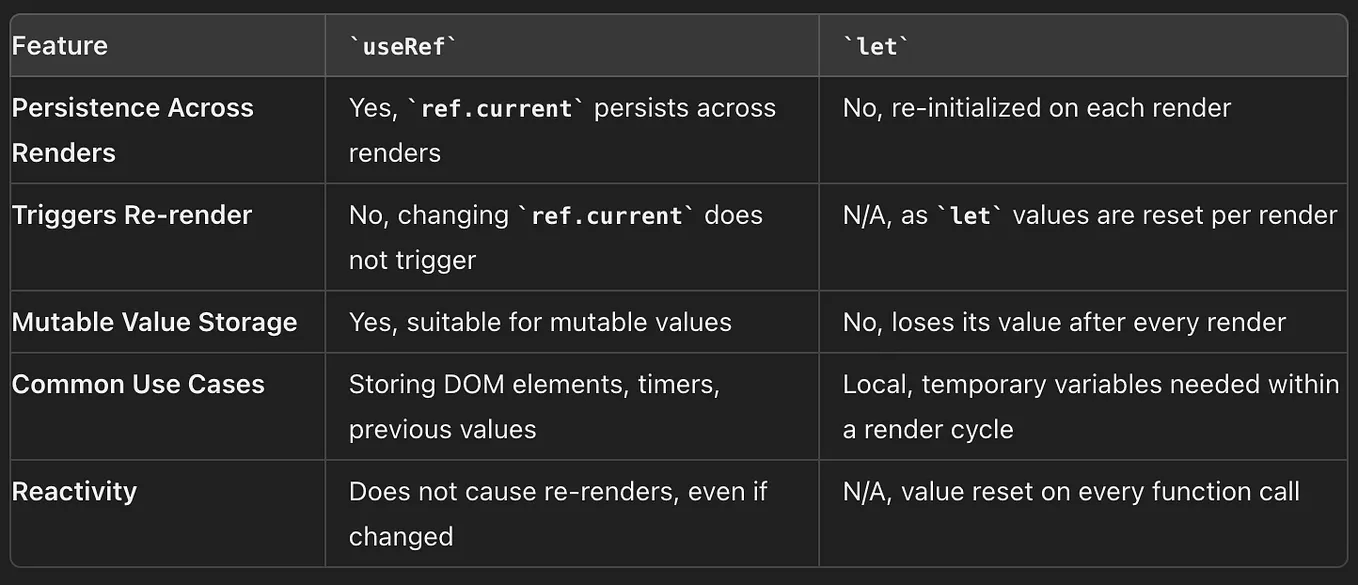Select "Storing DOM elements, timers" cell
Image resolution: width=1358 pixels, height=585 pixels.
[x=534, y=384]
